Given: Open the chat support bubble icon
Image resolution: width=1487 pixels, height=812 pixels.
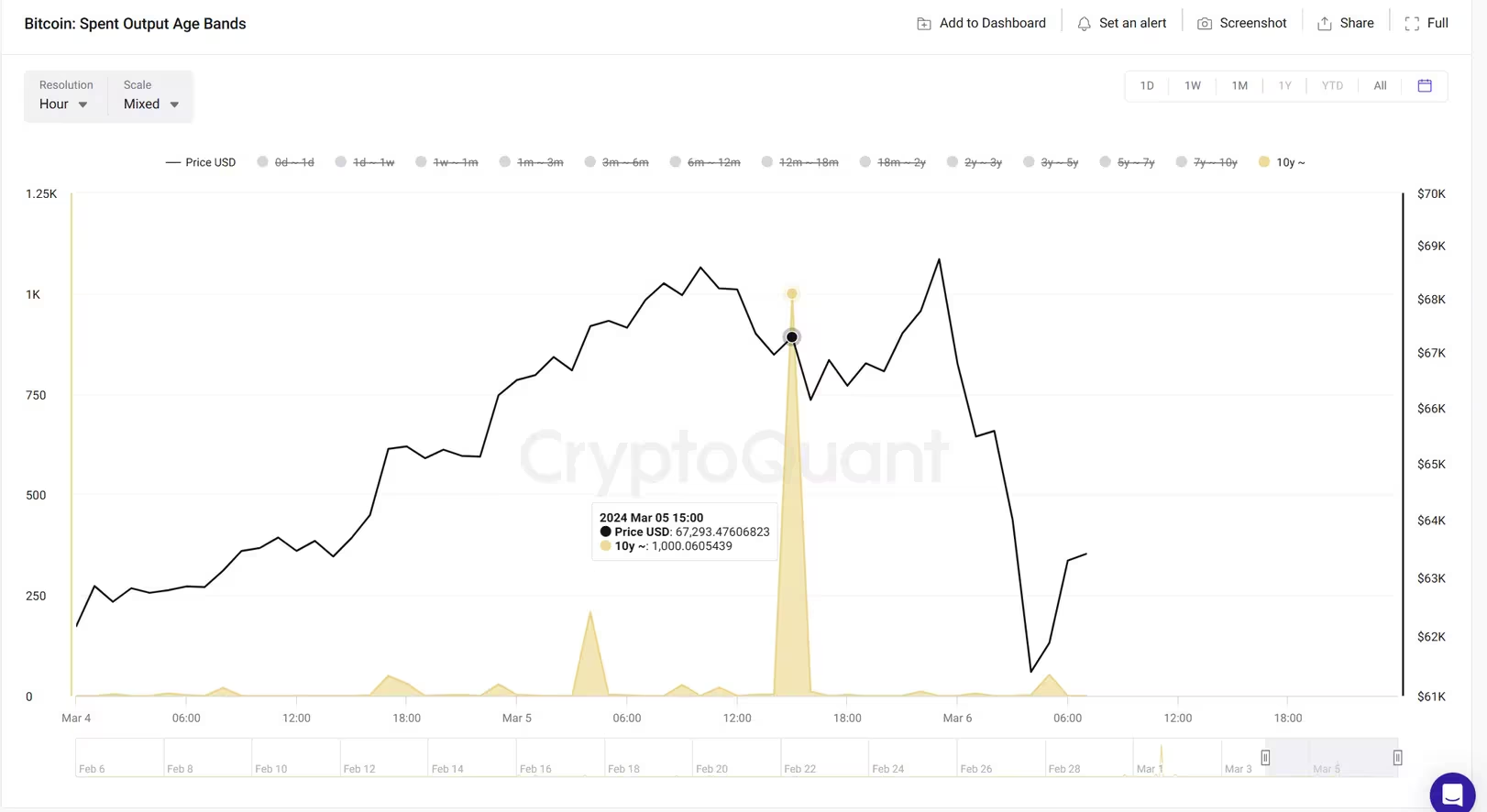Looking at the screenshot, I should 1452,794.
